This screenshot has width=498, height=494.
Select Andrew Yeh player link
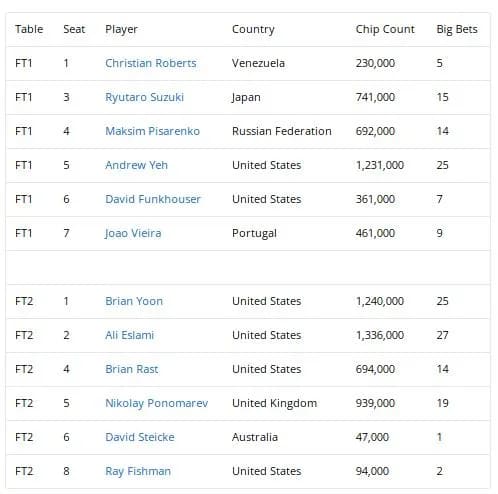[x=136, y=165]
